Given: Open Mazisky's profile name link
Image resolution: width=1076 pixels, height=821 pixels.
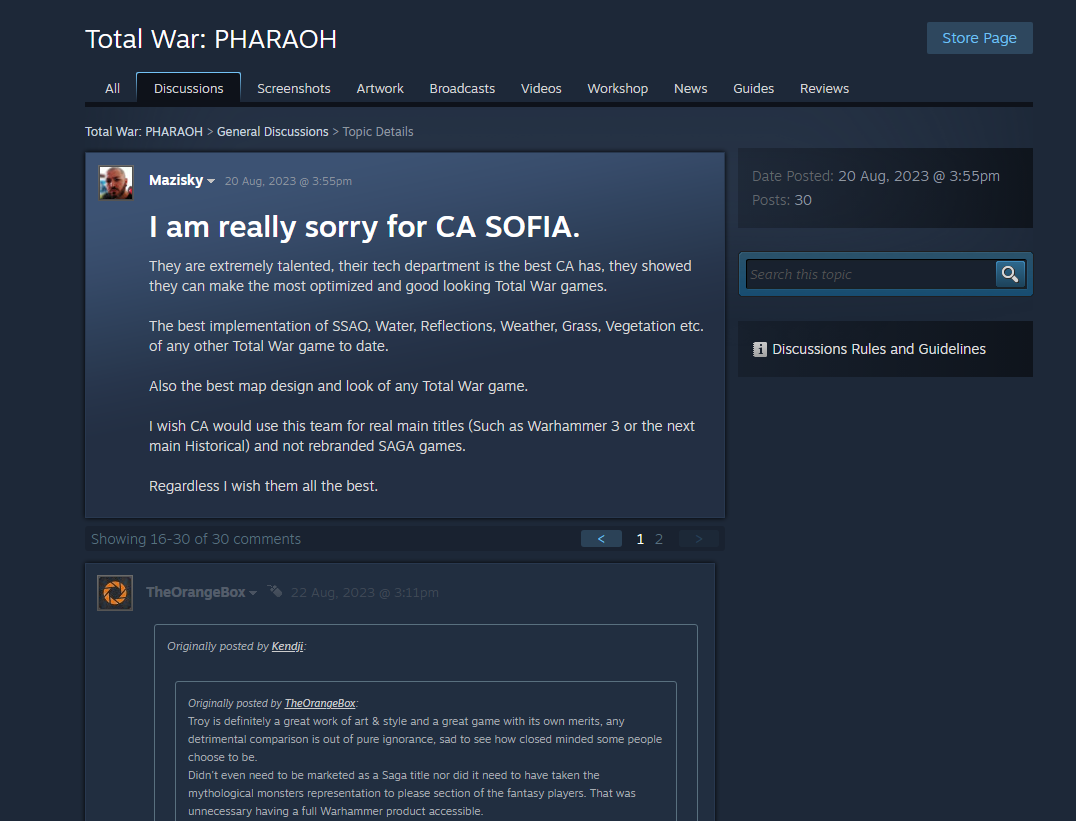Looking at the screenshot, I should click(176, 180).
